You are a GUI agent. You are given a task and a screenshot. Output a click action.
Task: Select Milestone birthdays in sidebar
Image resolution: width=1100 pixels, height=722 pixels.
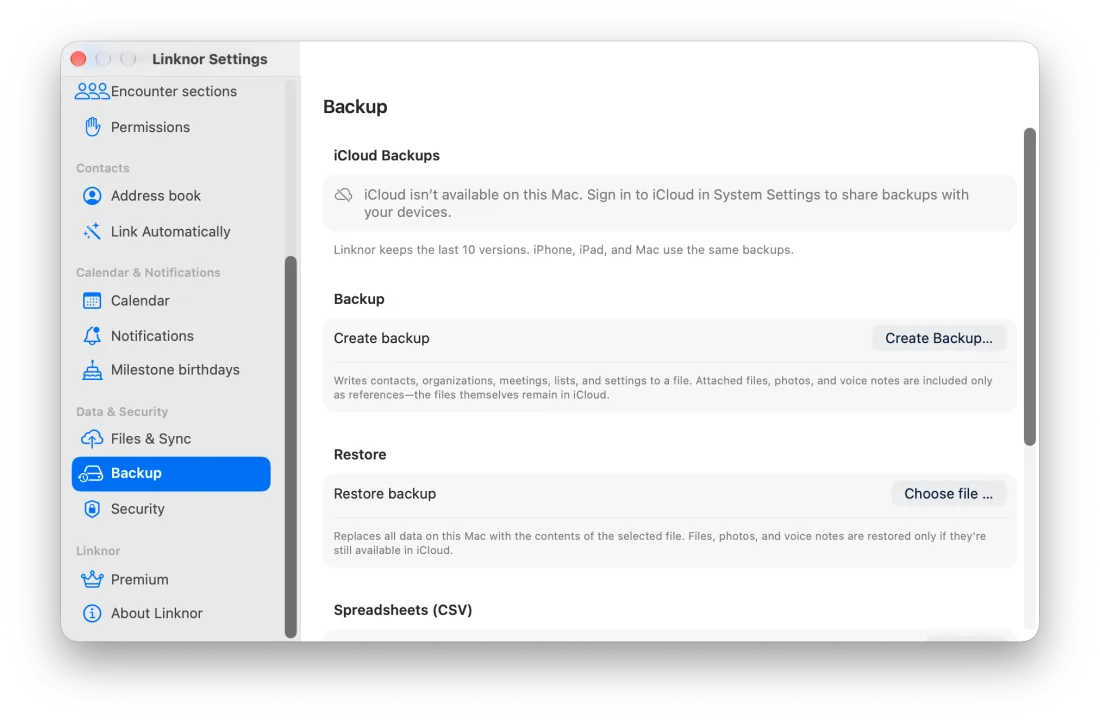click(x=171, y=370)
